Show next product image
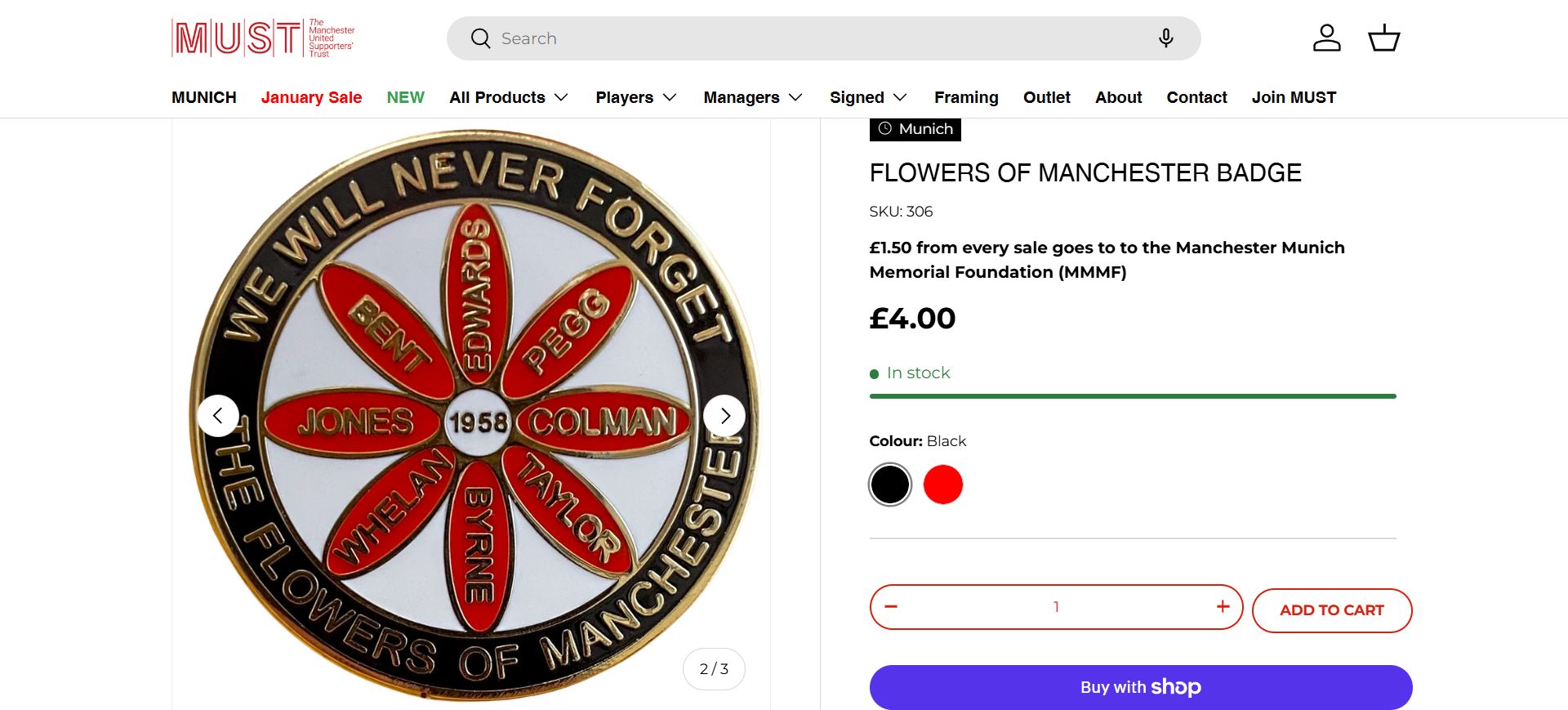 pos(724,416)
